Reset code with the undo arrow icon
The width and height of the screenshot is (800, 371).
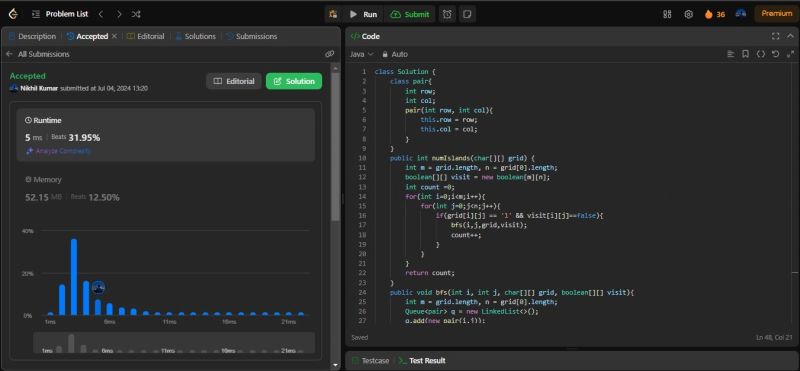pos(776,54)
